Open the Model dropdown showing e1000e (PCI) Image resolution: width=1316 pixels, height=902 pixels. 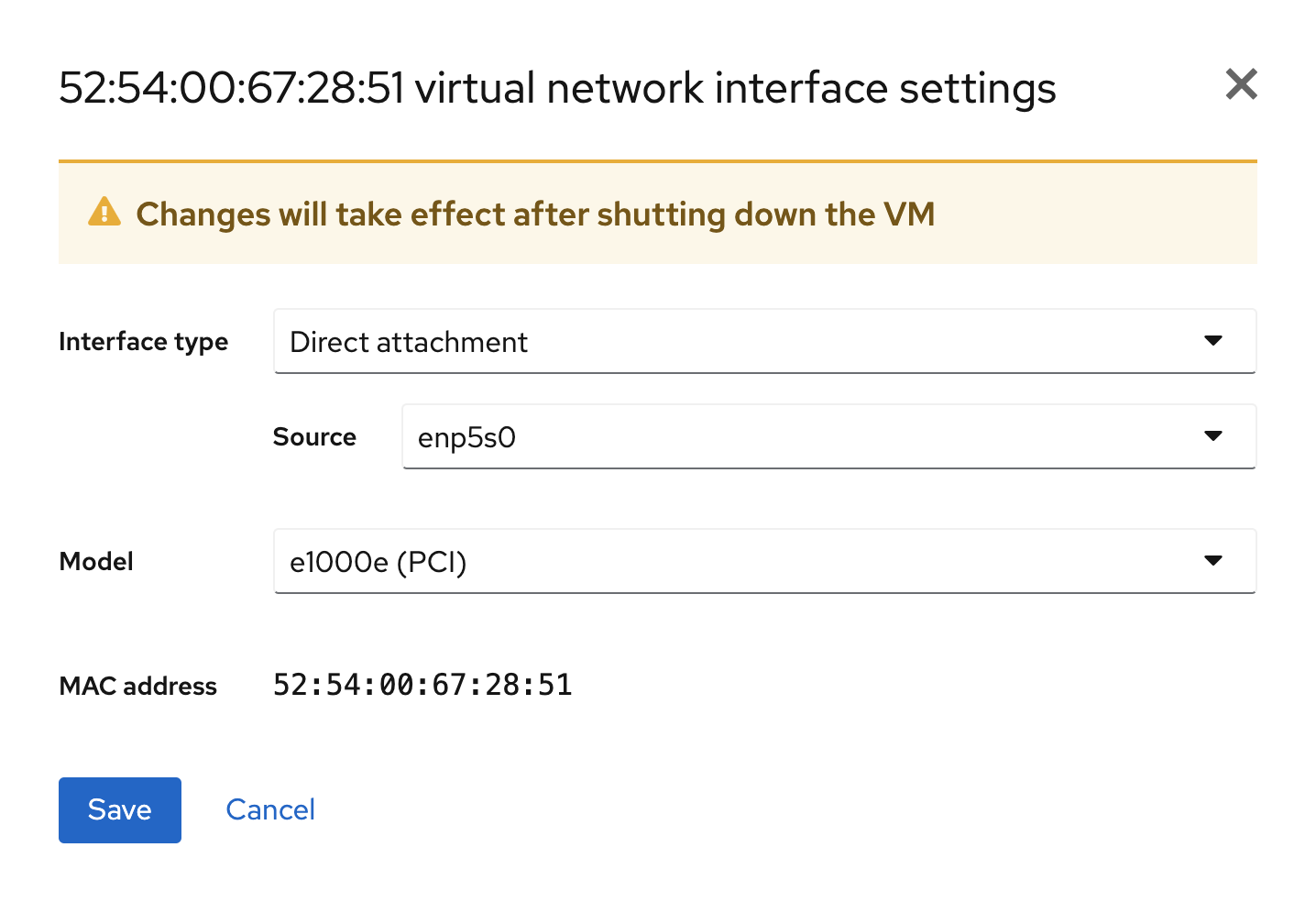pyautogui.click(x=765, y=560)
